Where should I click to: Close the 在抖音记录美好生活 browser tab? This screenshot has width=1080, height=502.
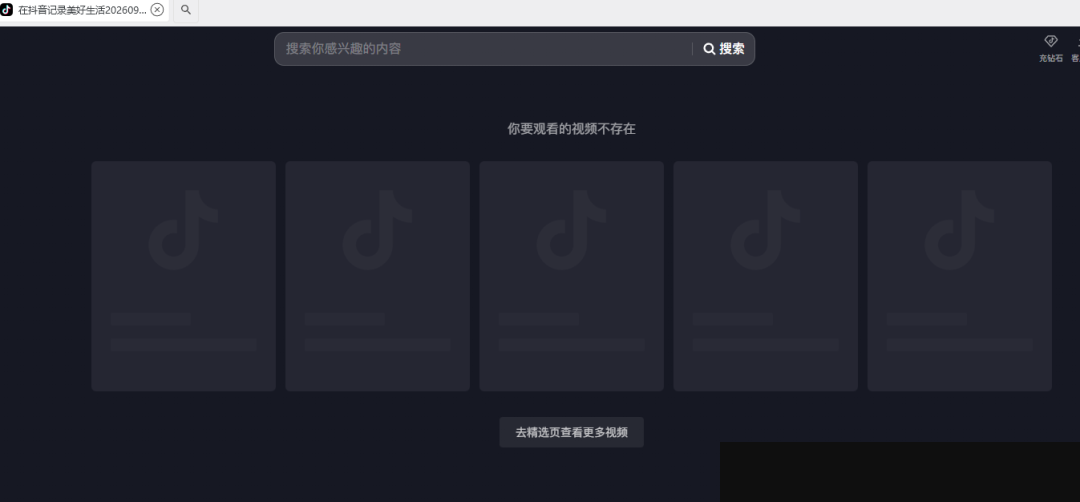coord(157,10)
